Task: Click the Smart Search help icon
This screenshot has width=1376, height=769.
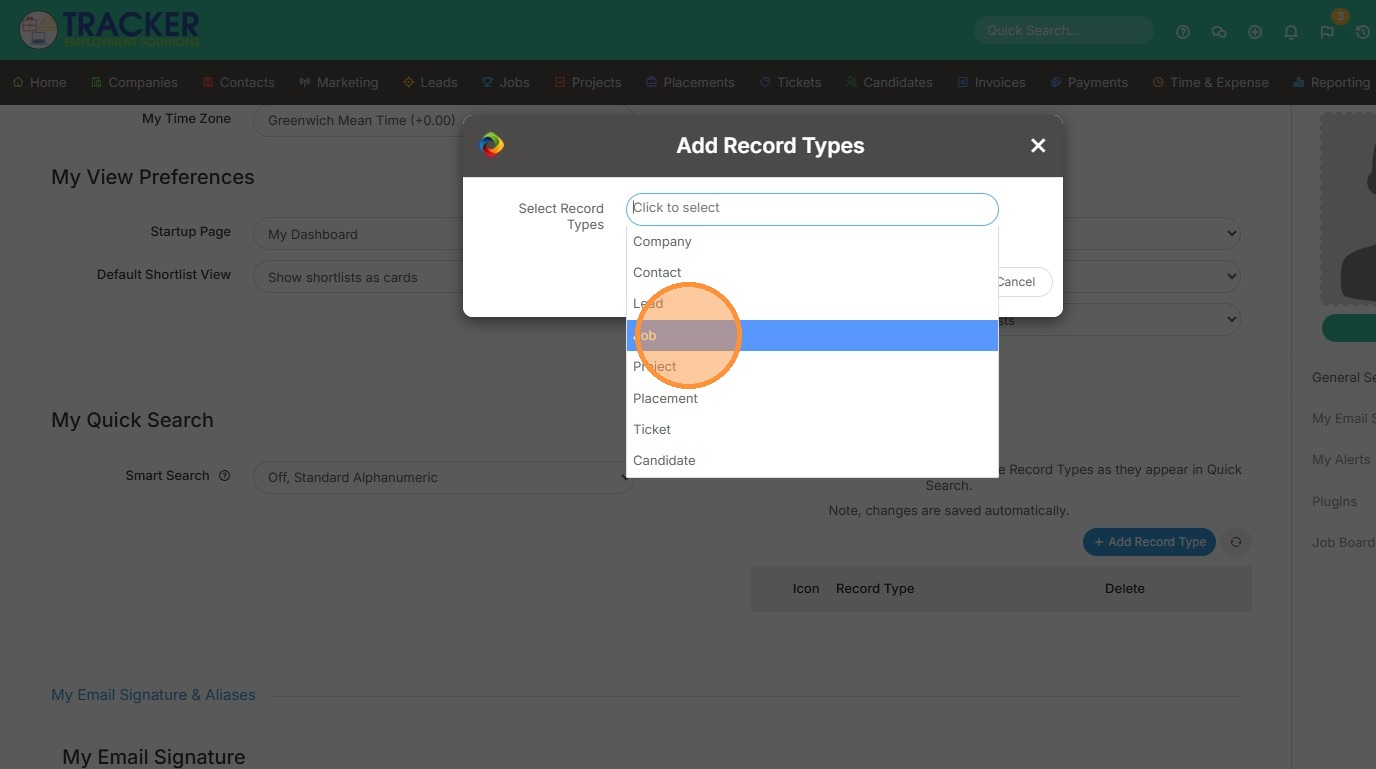Action: coord(224,476)
